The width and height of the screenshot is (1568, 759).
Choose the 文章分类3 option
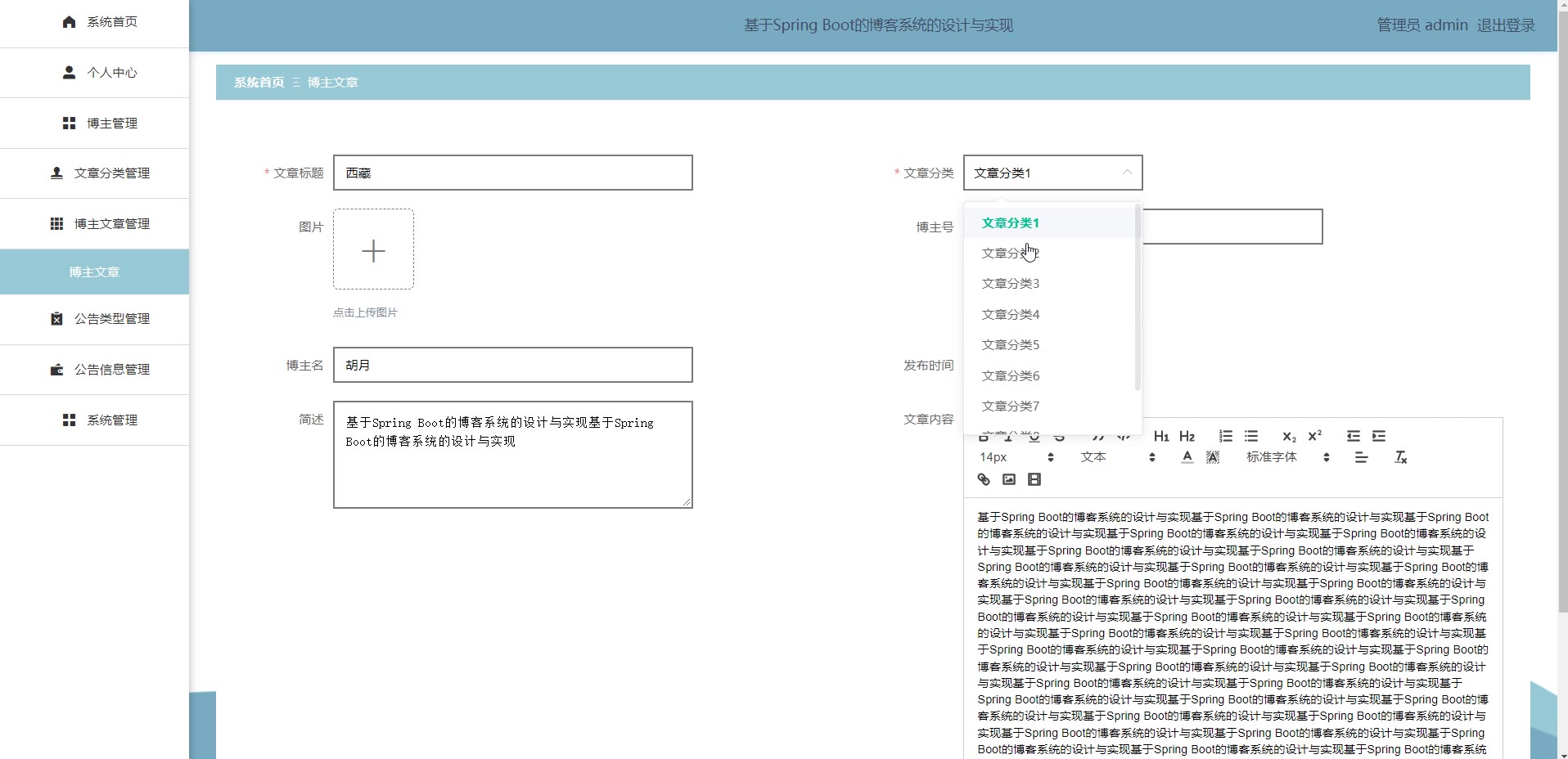pyautogui.click(x=1050, y=284)
